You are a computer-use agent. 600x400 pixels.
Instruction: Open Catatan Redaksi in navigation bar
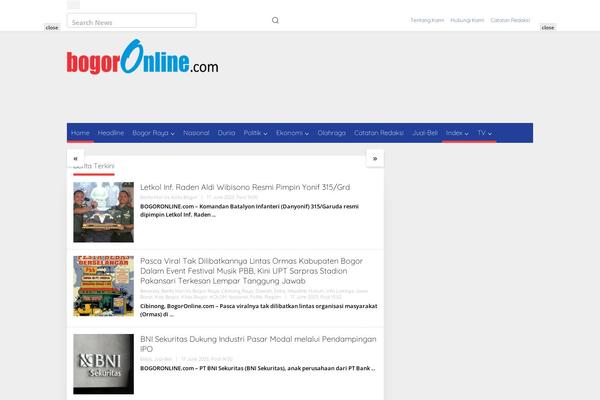coord(379,133)
